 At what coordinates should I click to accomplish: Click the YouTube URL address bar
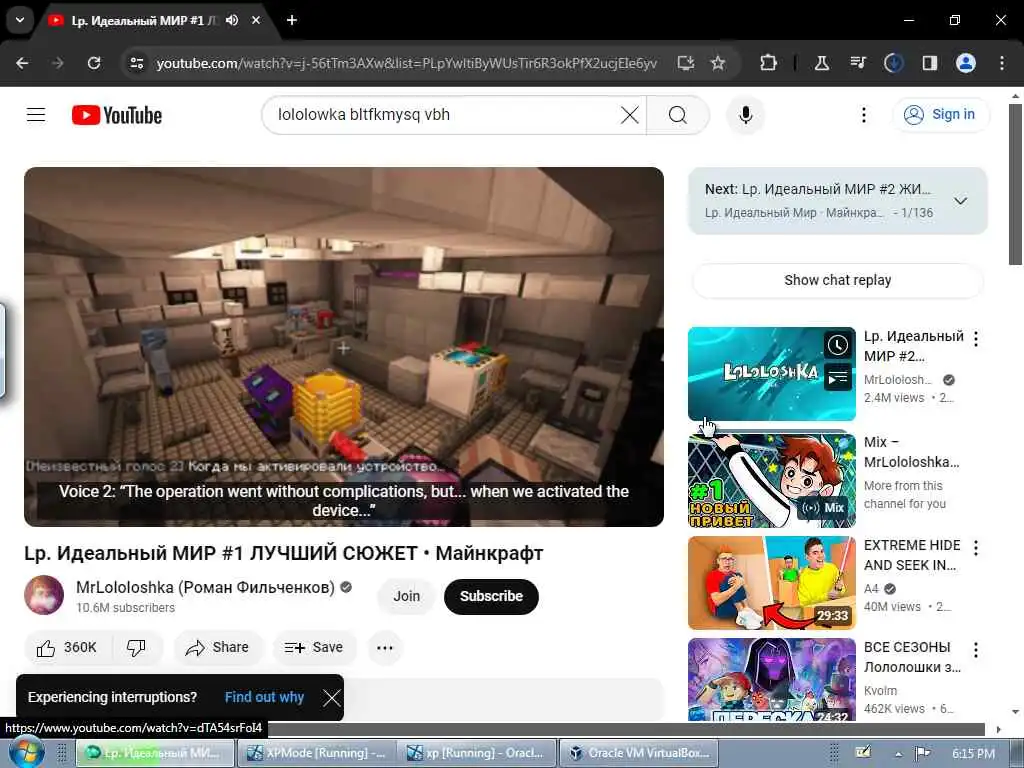[406, 63]
